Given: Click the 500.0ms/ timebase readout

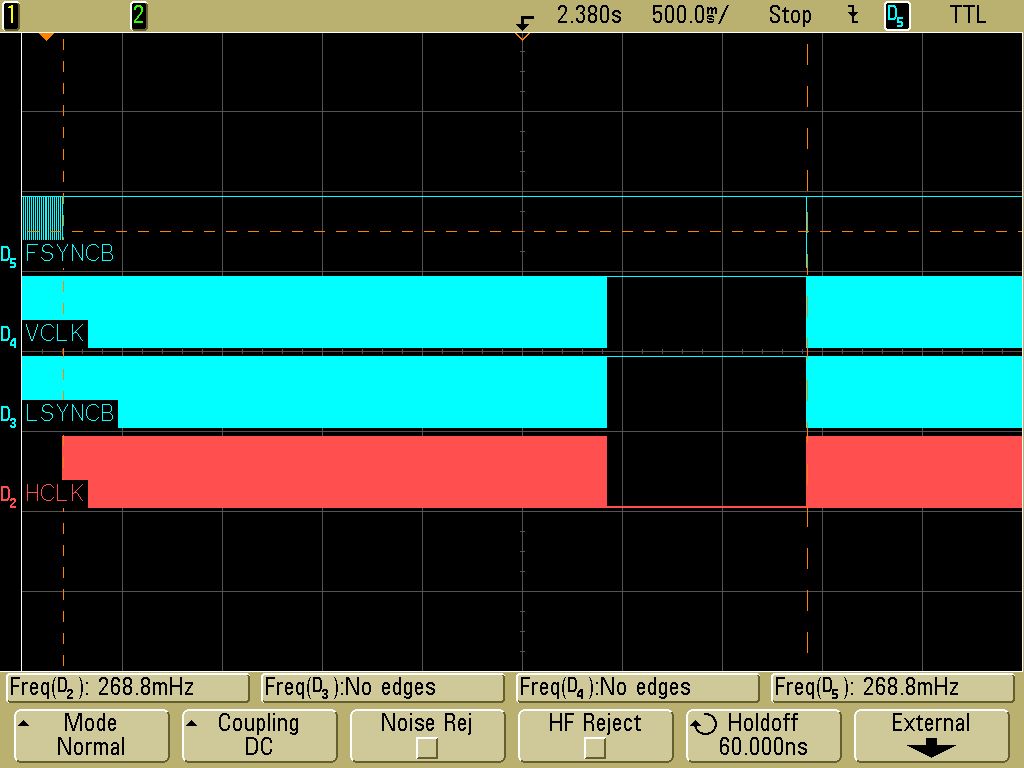Looking at the screenshot, I should [690, 15].
